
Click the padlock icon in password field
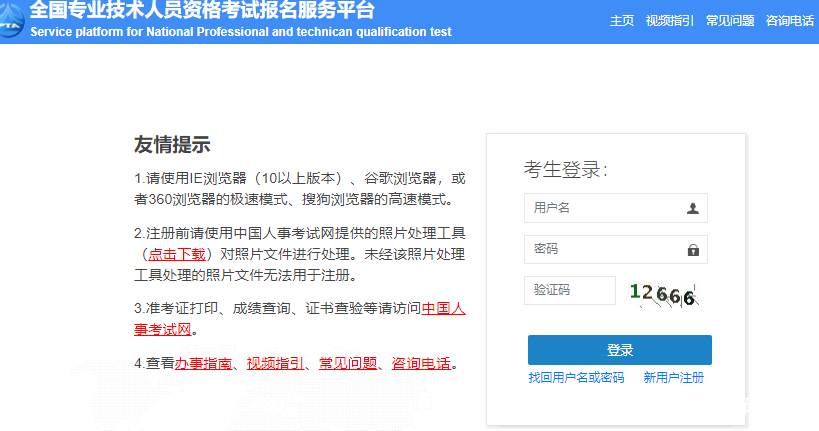693,250
